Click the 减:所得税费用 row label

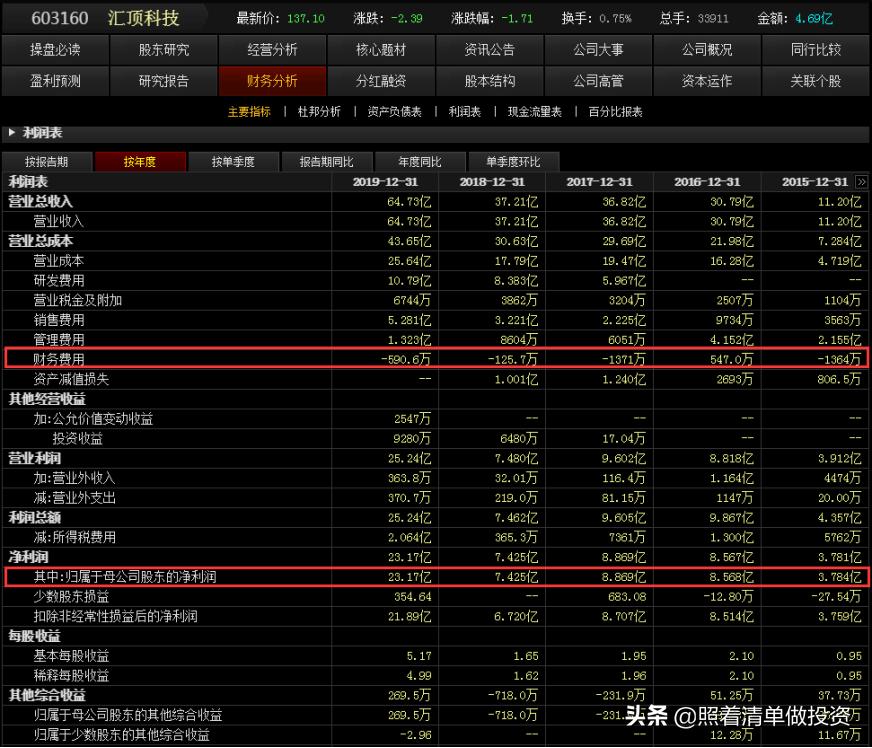75,537
